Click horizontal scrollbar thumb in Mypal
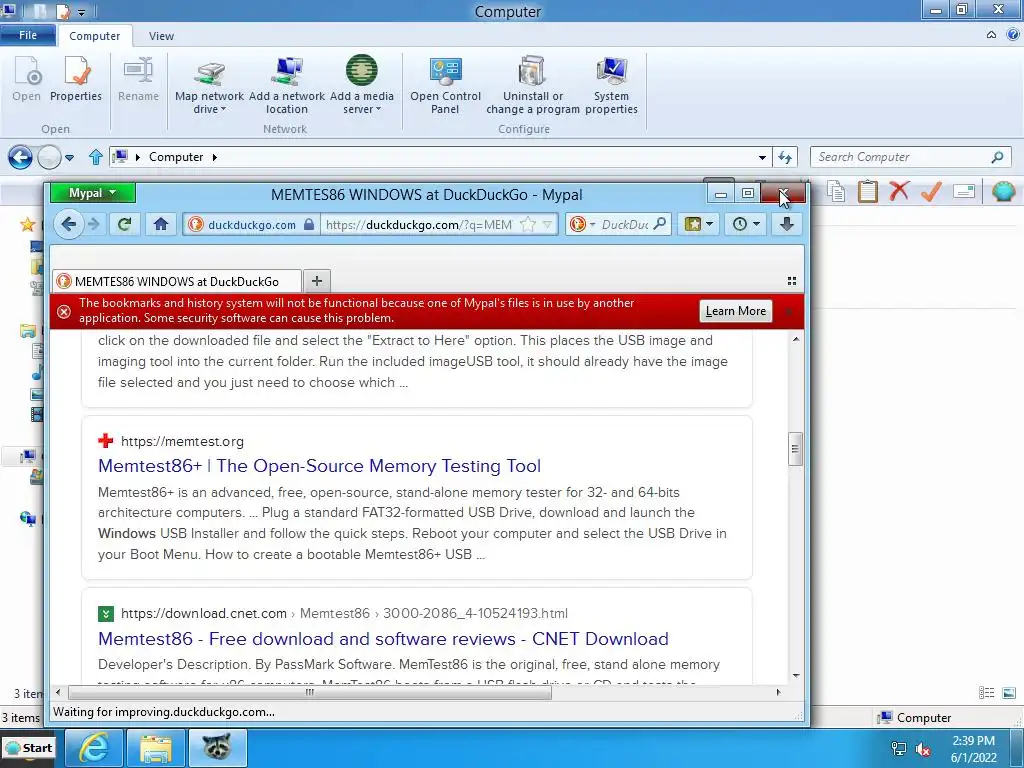This screenshot has width=1024, height=768. tap(310, 692)
